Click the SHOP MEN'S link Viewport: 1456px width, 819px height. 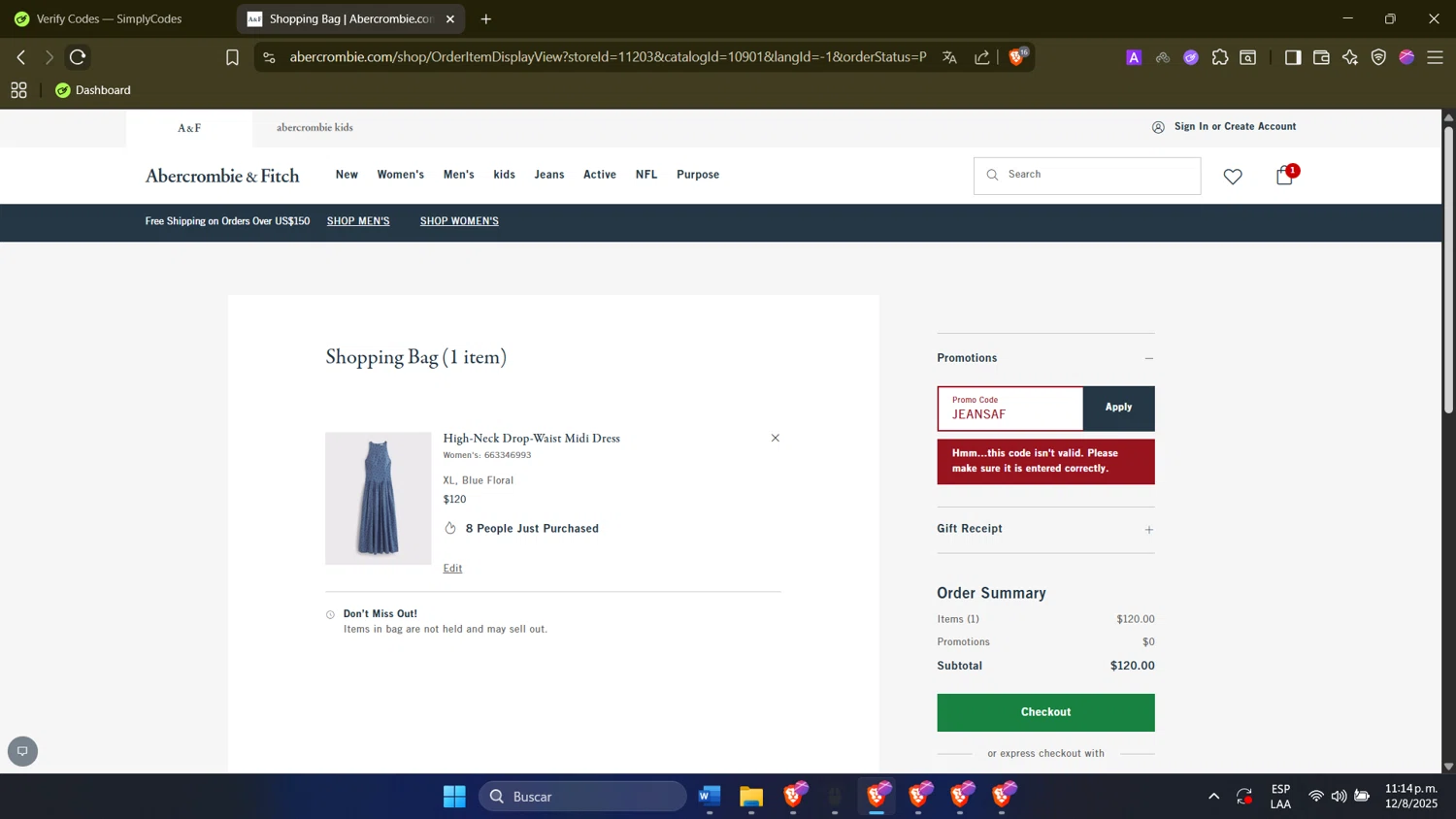(x=358, y=221)
